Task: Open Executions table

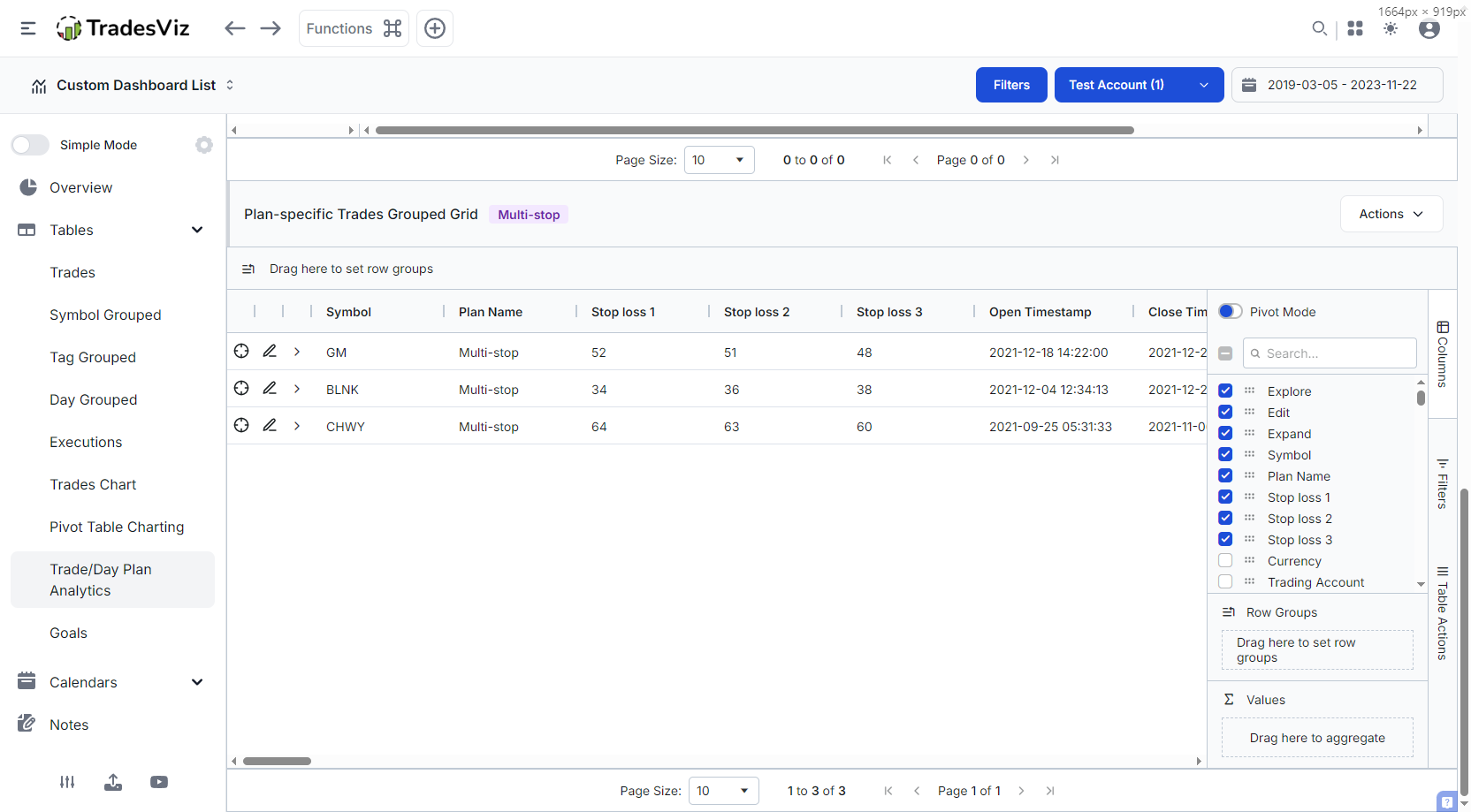Action: (x=86, y=442)
